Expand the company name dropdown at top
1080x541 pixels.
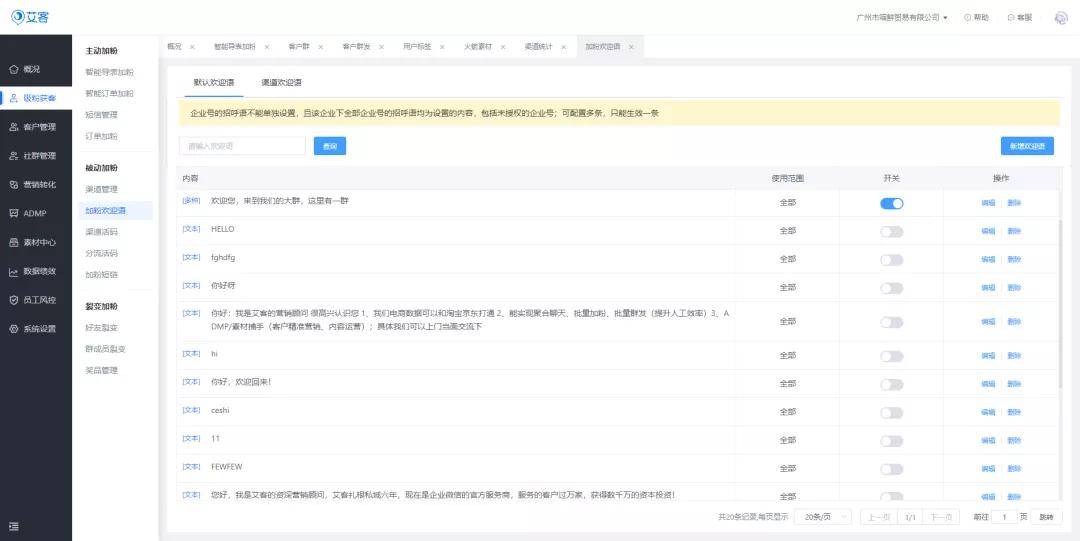pos(902,18)
